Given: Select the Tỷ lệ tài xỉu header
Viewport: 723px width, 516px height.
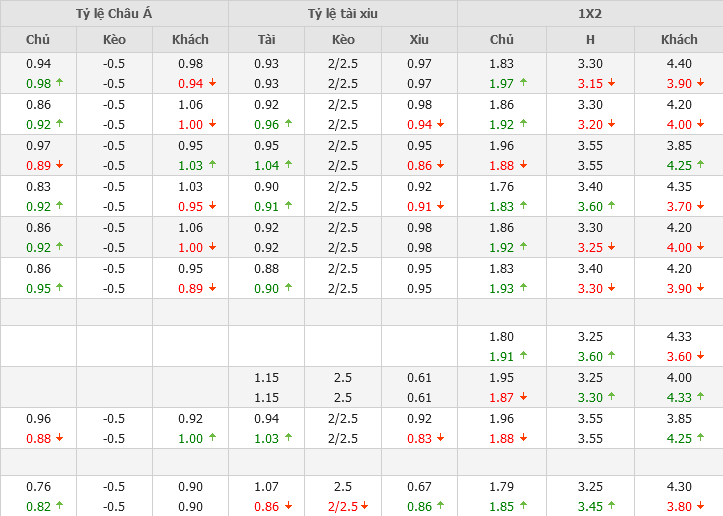Looking at the screenshot, I should coord(343,14).
